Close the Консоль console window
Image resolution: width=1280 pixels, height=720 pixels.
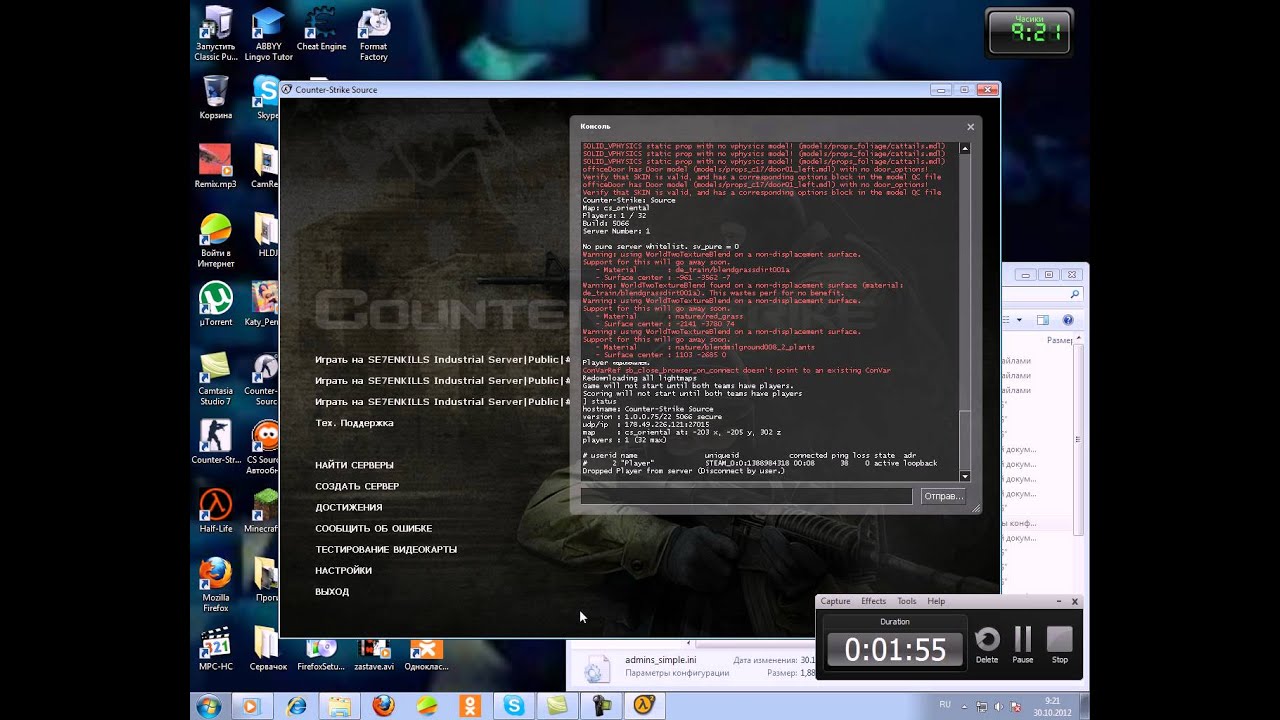click(x=970, y=127)
